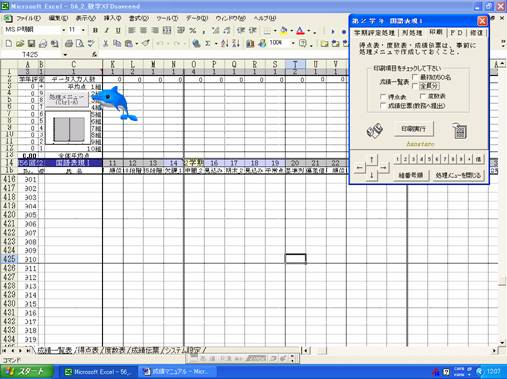This screenshot has width=507, height=379.
Task: Open the Name Box dropdown arrow
Action: click(x=65, y=54)
